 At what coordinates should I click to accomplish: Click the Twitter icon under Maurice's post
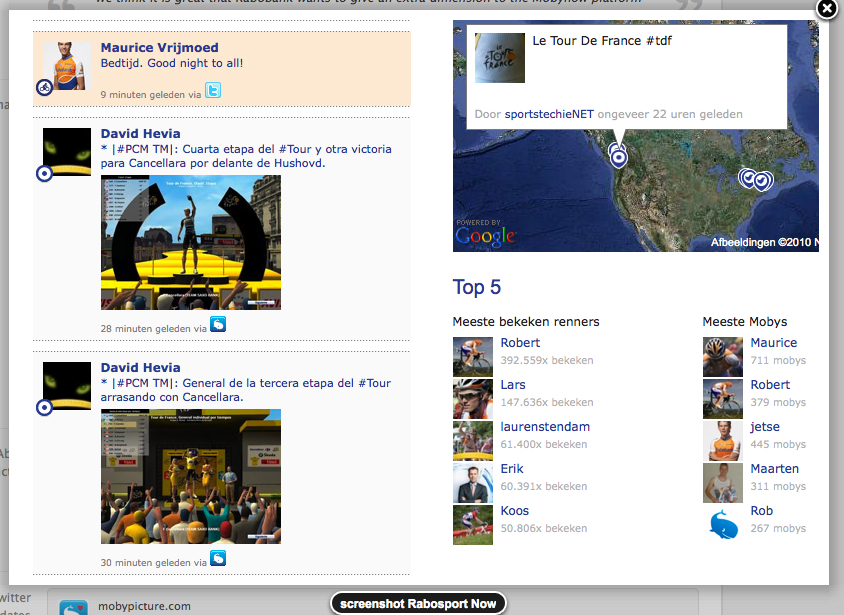(212, 91)
